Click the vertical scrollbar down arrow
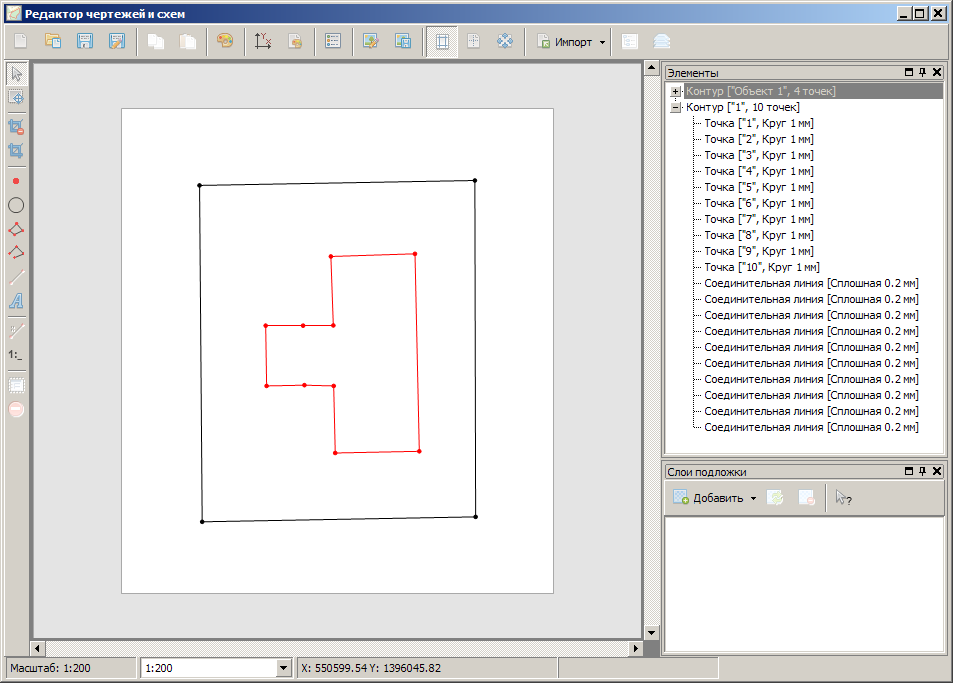This screenshot has height=683, width=953. [652, 632]
